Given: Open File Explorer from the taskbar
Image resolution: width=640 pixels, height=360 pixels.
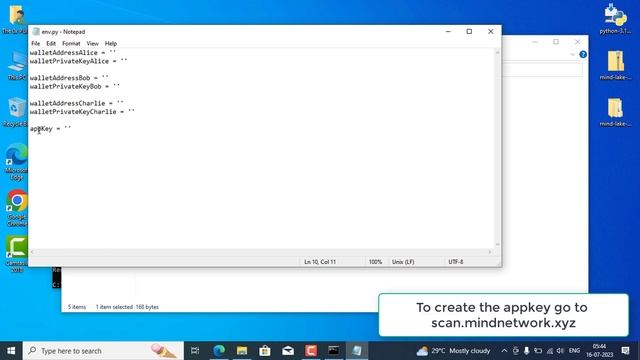Looking at the screenshot, I should pos(242,351).
